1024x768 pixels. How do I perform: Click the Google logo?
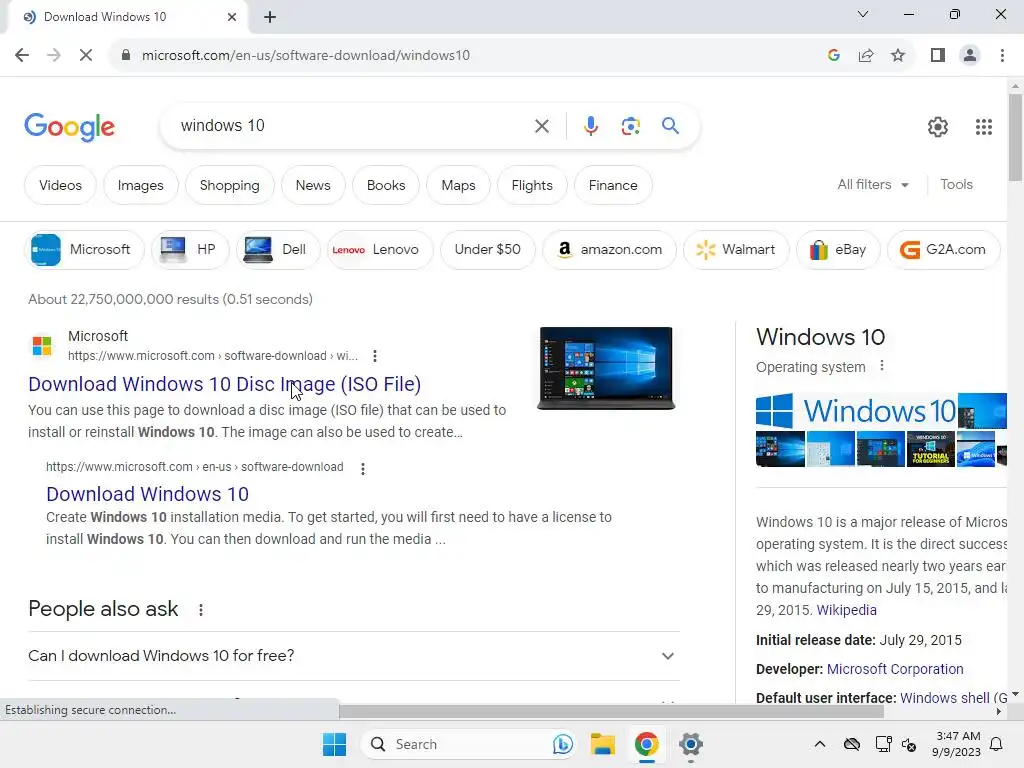point(69,127)
